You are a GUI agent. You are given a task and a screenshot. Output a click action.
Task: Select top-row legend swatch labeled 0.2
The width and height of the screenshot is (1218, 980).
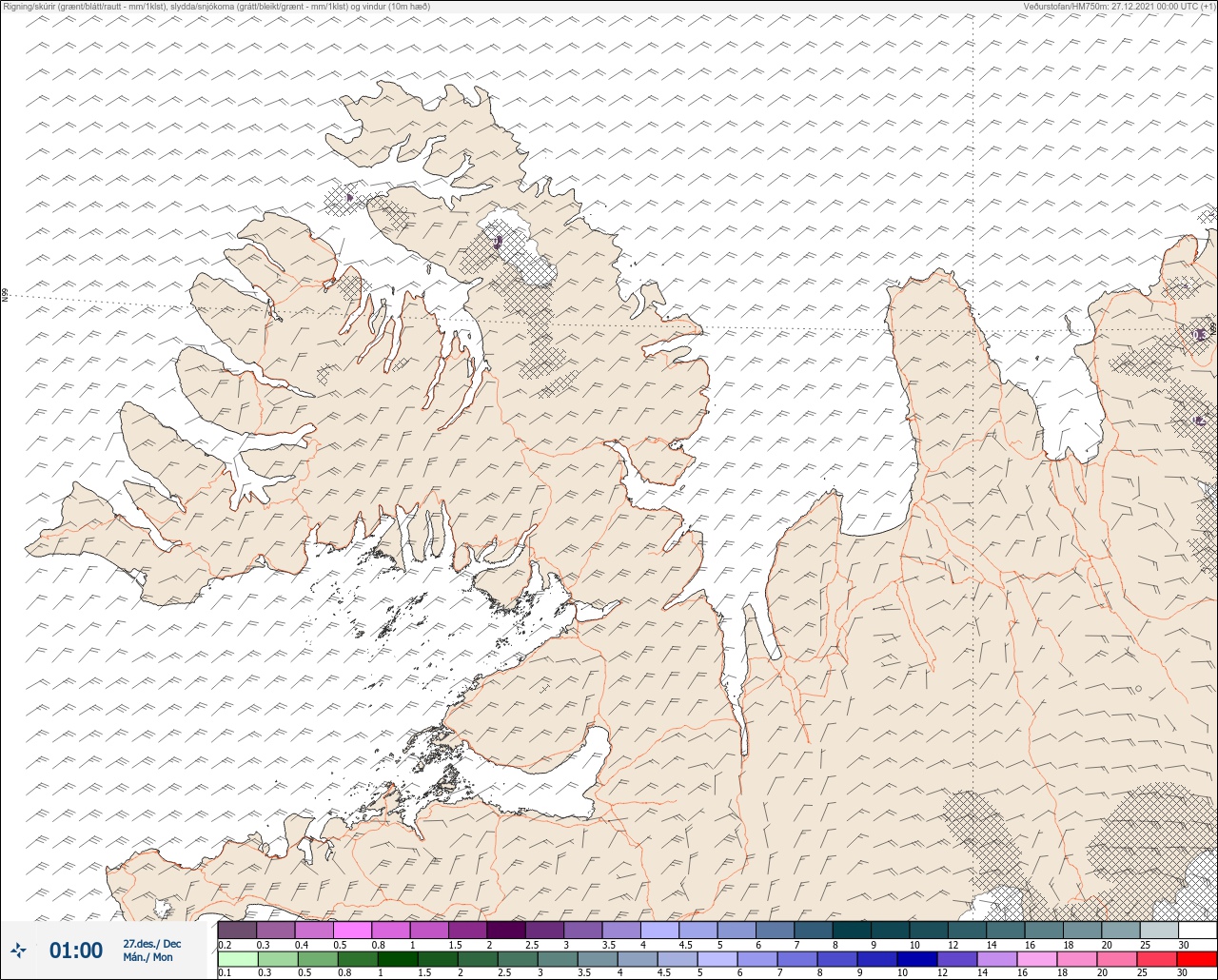click(237, 930)
